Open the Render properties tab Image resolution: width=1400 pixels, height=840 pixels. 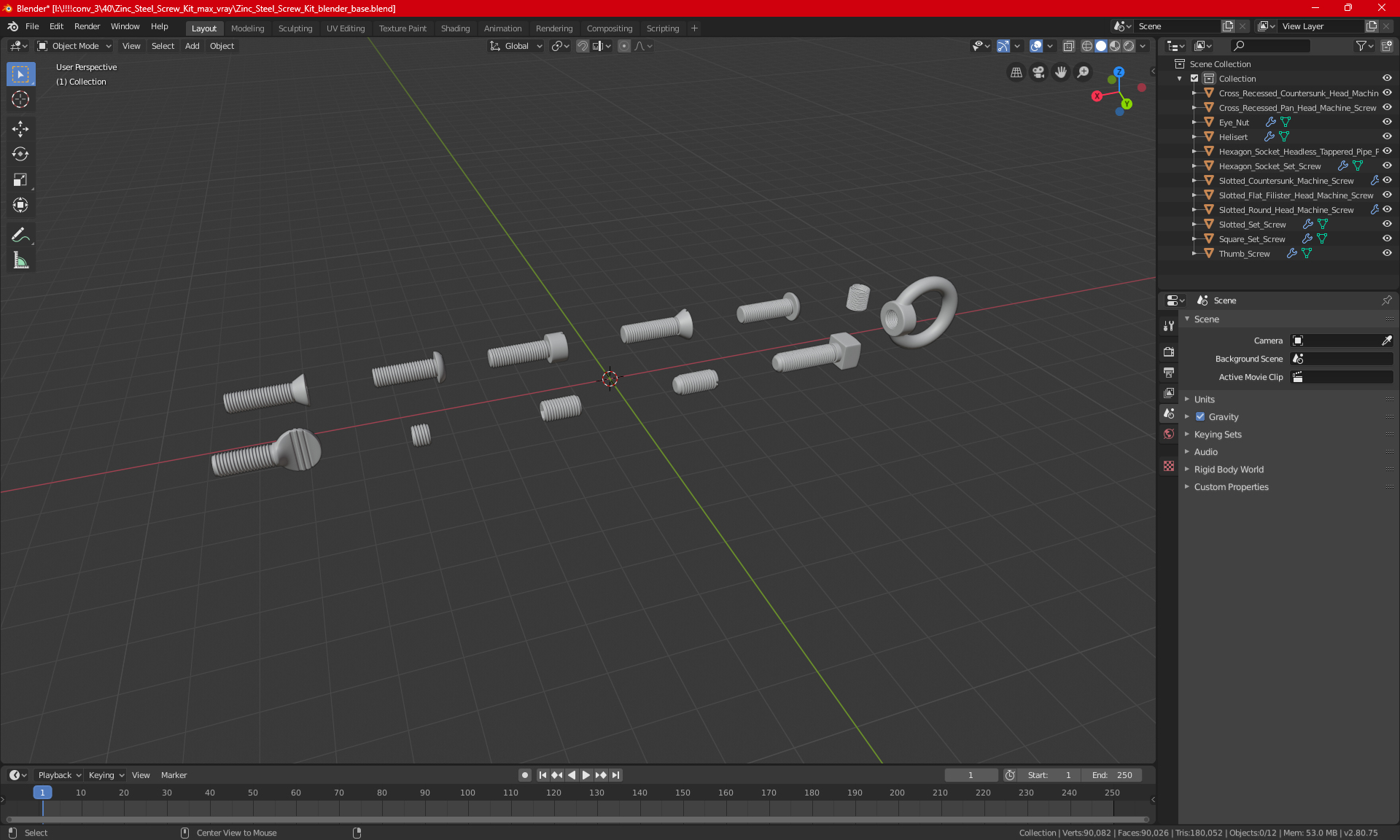tap(1169, 351)
